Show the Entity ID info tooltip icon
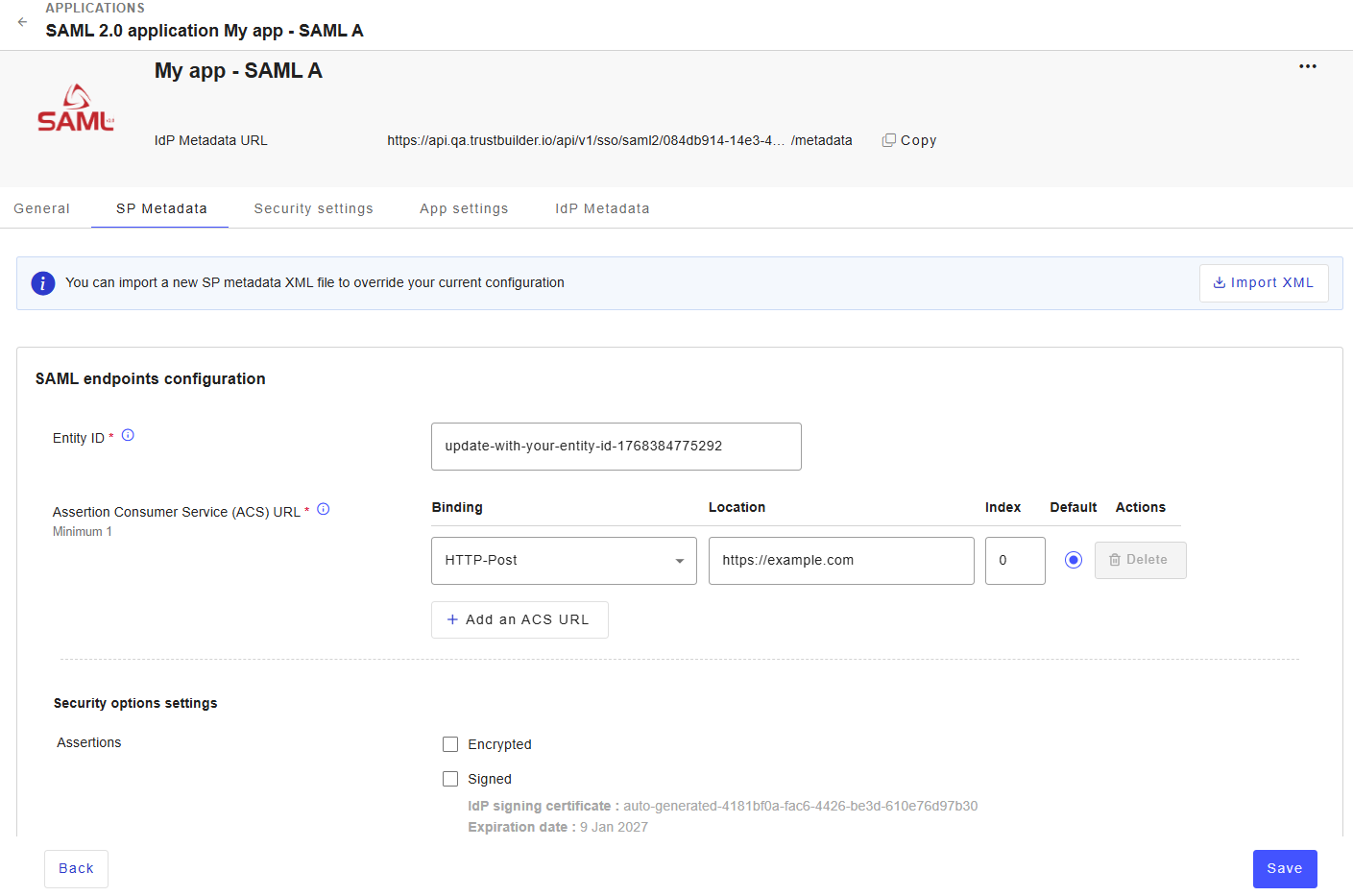Viewport: 1353px width, 896px height. pos(128,436)
